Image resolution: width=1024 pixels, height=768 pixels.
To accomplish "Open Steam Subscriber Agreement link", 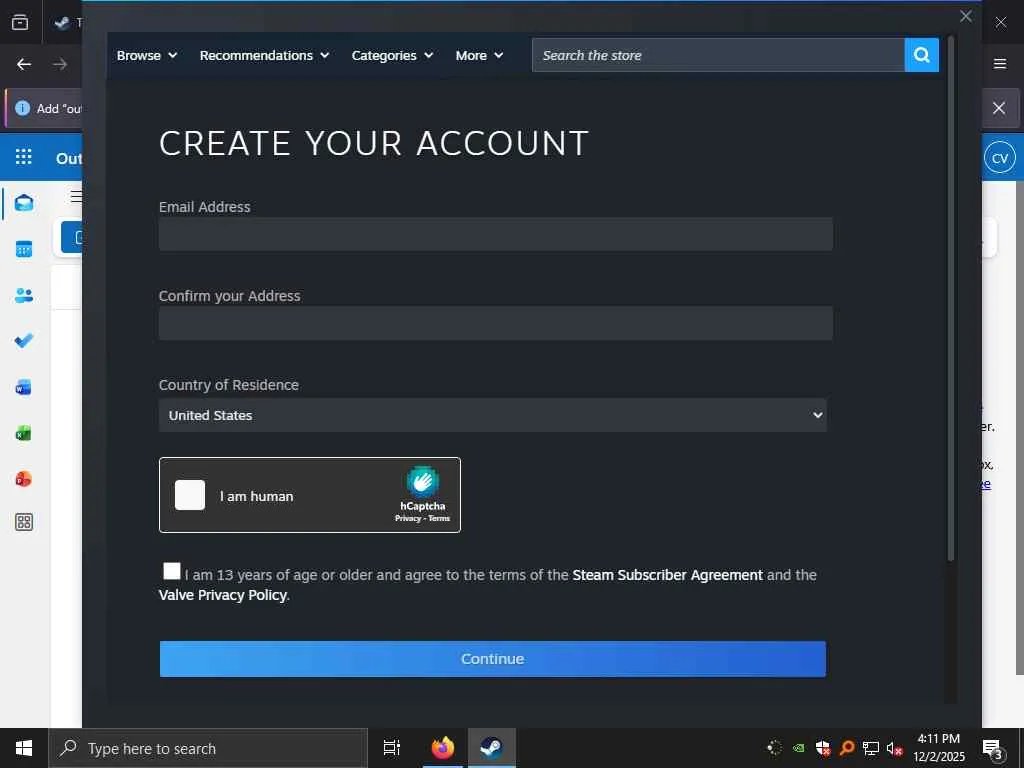I will click(x=667, y=575).
